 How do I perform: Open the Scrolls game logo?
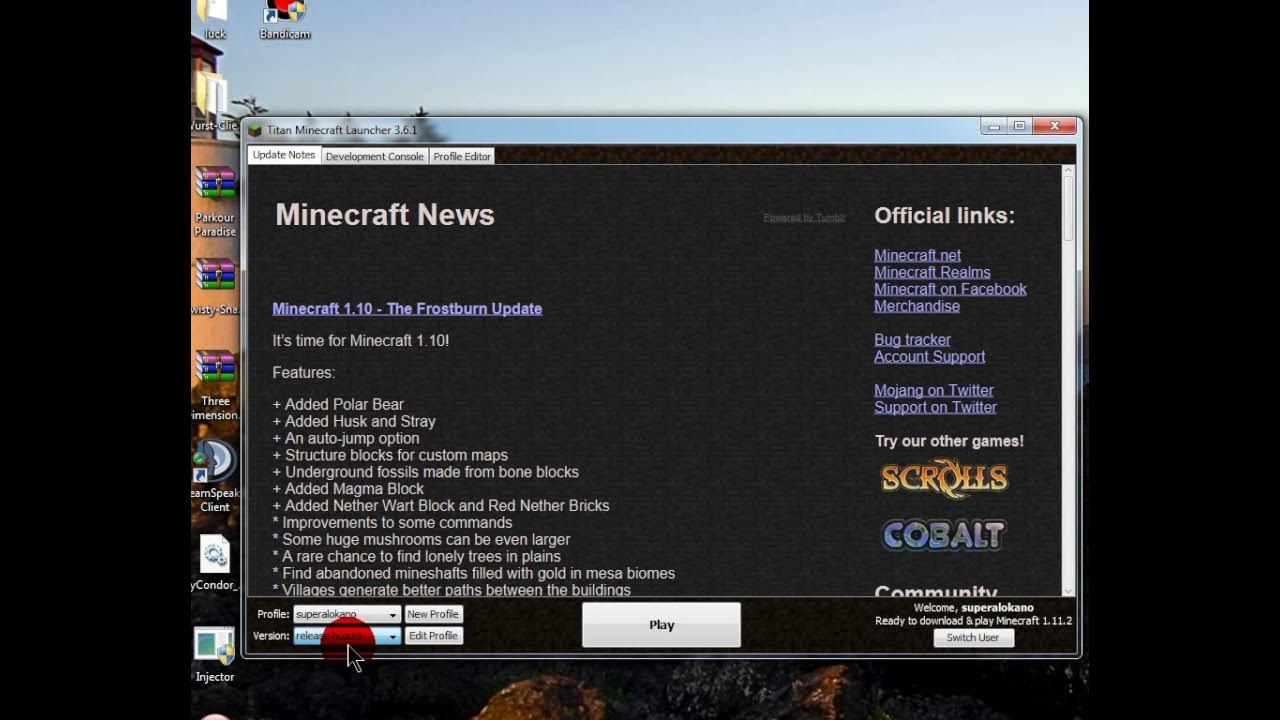tap(944, 479)
